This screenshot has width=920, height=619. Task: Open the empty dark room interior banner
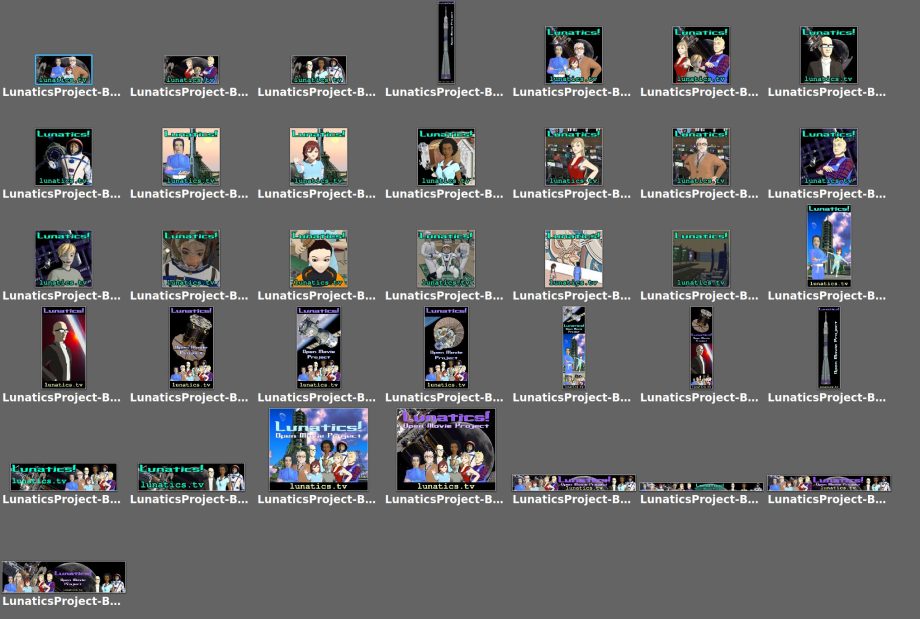tap(701, 259)
